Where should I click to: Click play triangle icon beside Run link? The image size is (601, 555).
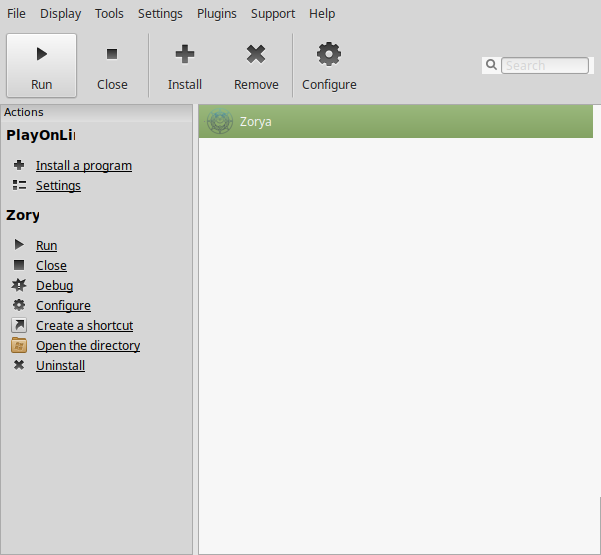click(x=19, y=245)
